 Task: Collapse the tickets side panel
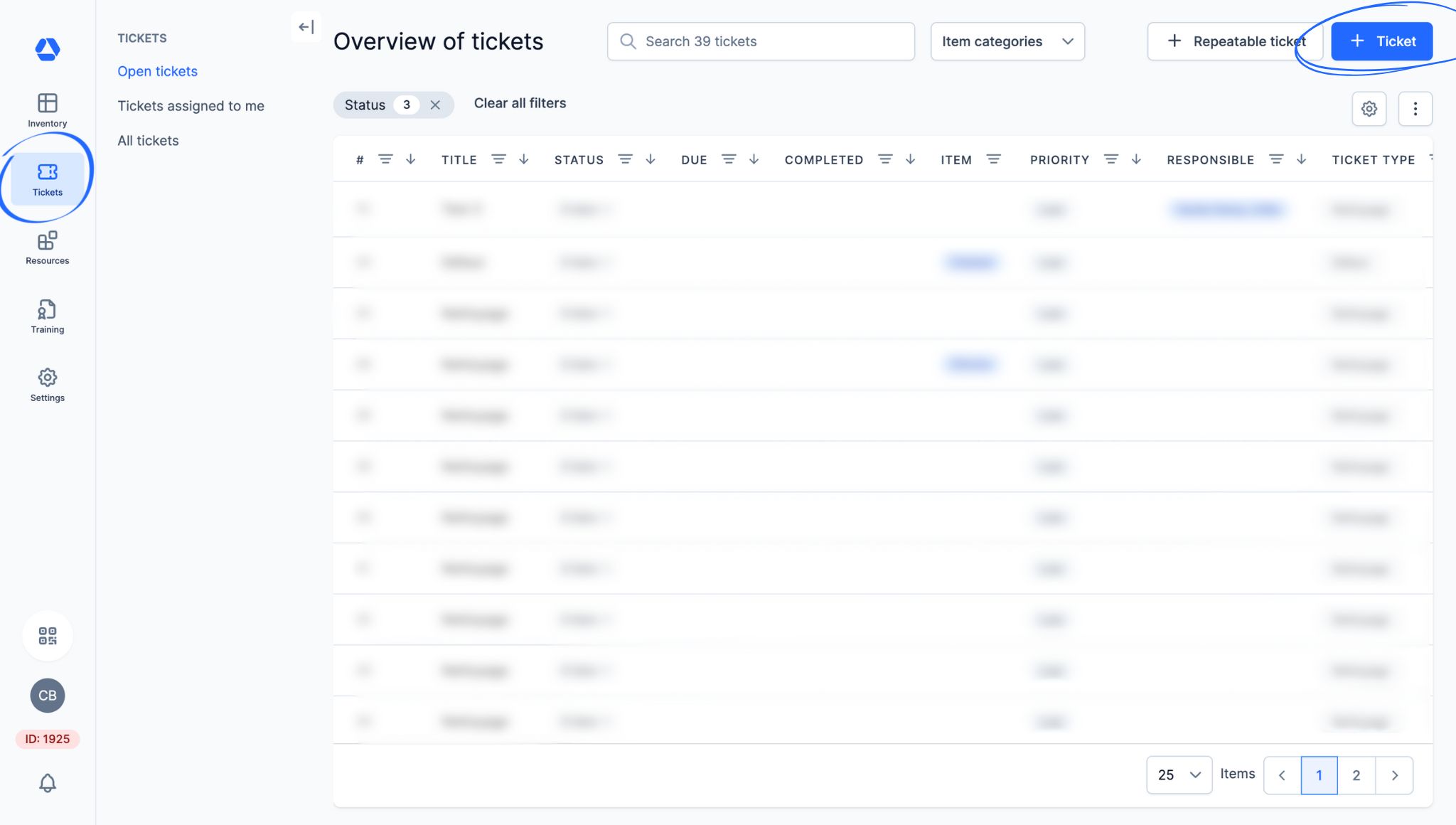(x=306, y=27)
